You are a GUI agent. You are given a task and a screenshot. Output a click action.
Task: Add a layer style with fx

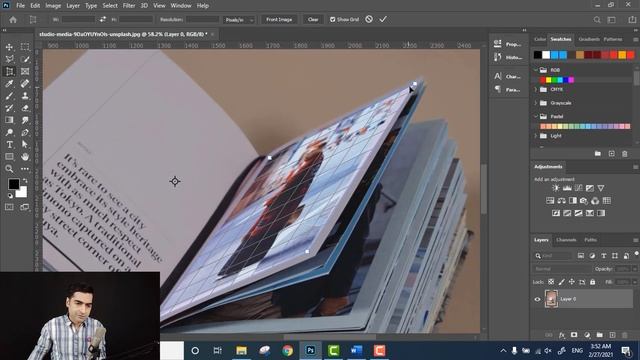pyautogui.click(x=562, y=335)
